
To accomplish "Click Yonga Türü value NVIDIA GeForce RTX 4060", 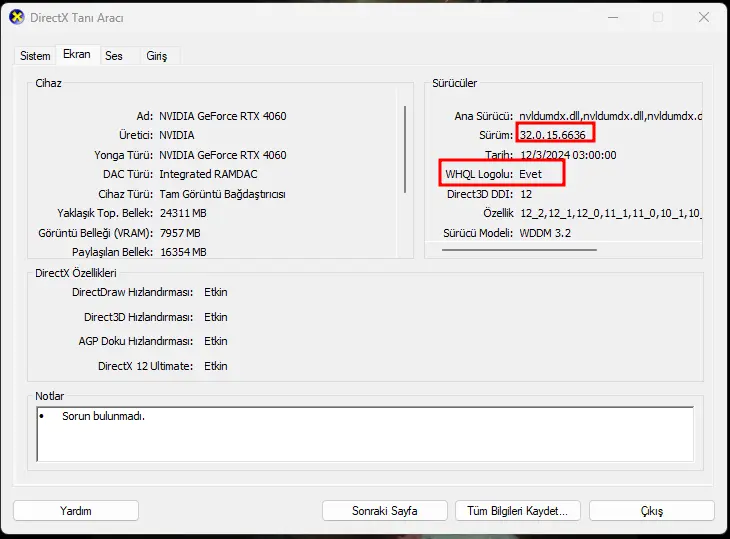I will coord(223,155).
